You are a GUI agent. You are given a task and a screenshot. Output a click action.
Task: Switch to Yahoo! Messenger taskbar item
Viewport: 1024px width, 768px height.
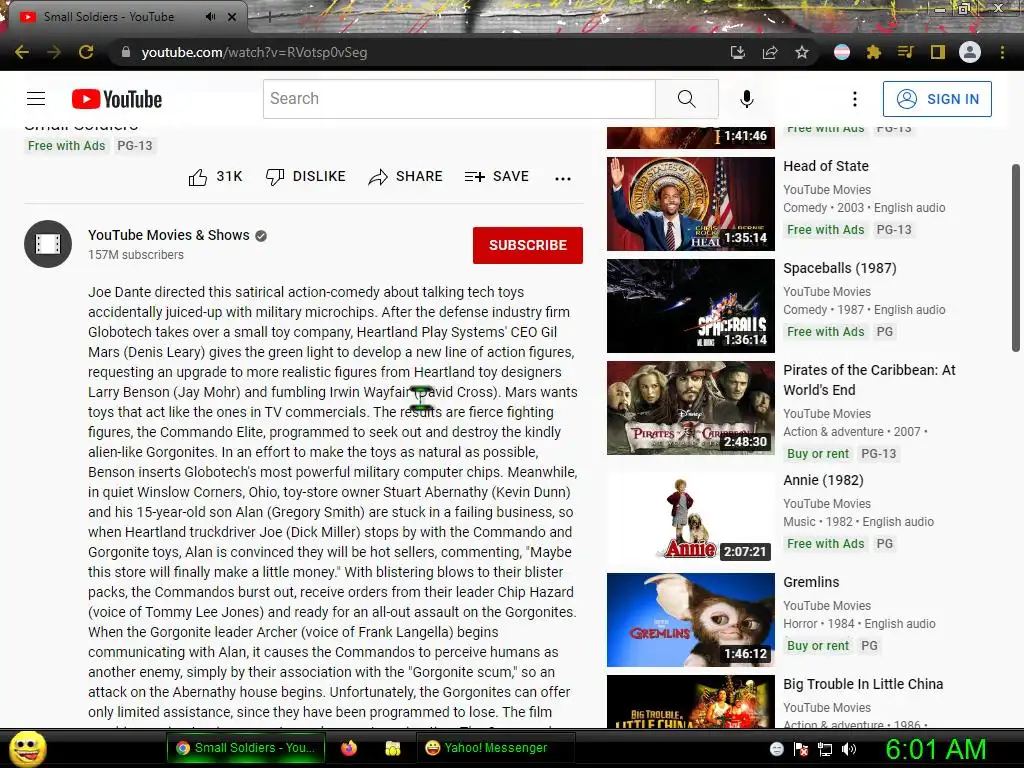496,748
